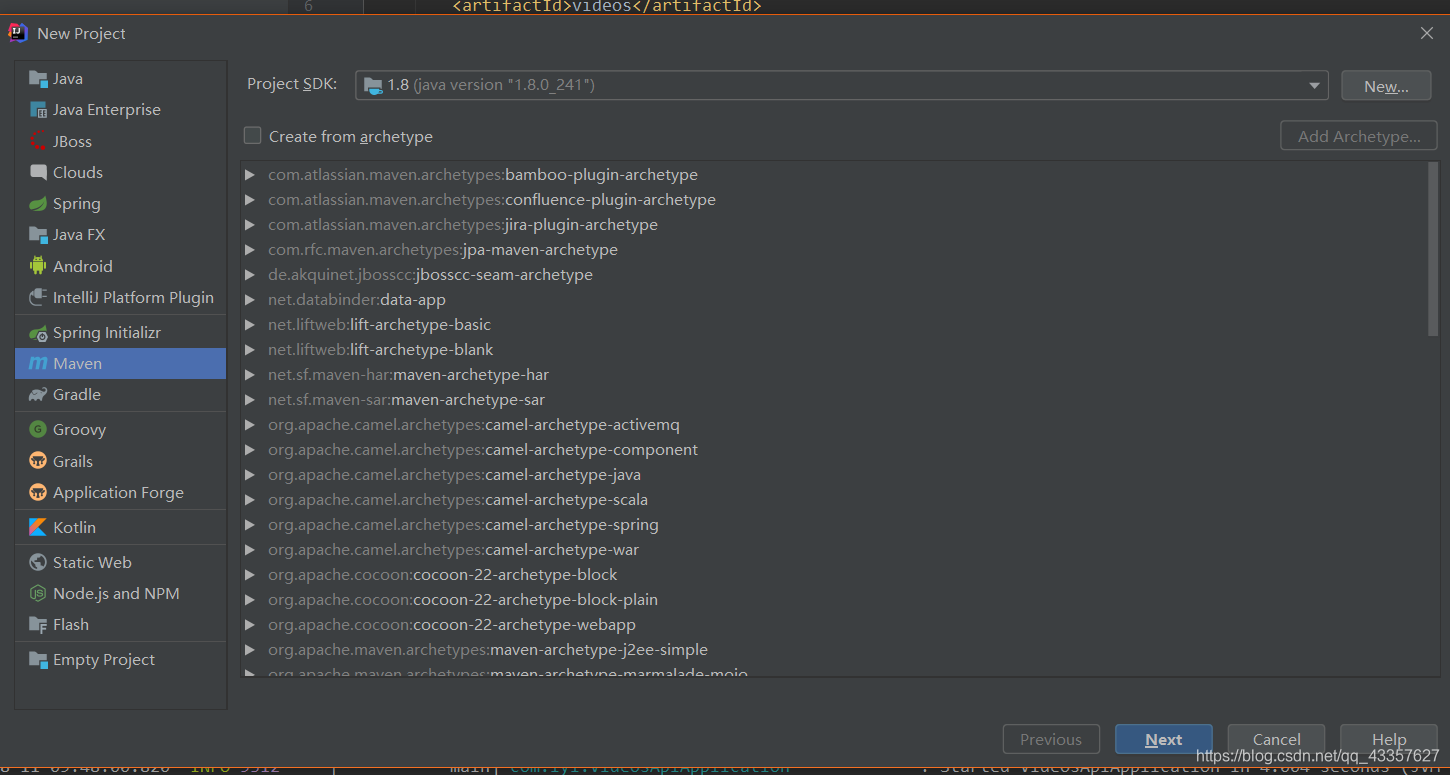The width and height of the screenshot is (1450, 775).
Task: Enable Create from archetype checkbox
Action: (253, 135)
